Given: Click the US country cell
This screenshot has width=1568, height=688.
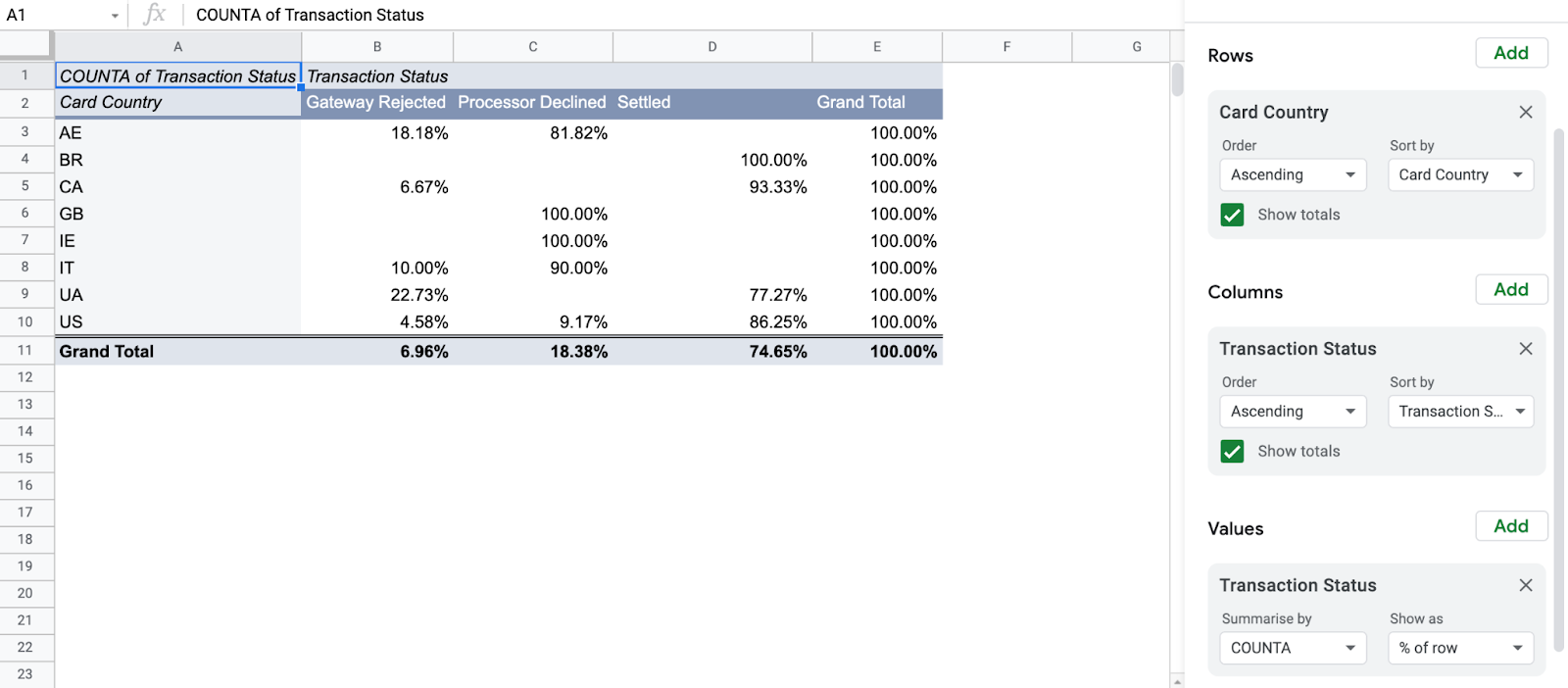Looking at the screenshot, I should click(x=177, y=321).
